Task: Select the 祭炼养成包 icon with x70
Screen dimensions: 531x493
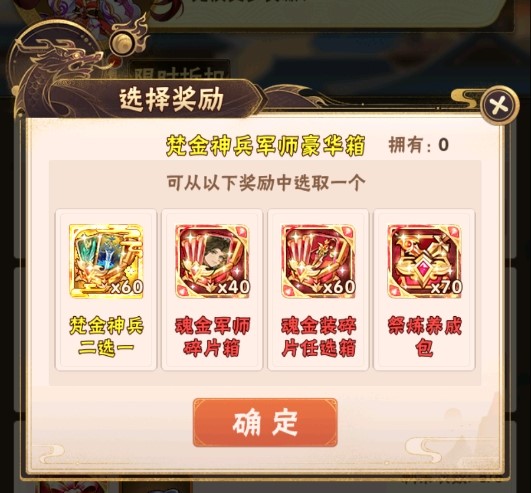Action: click(x=424, y=261)
